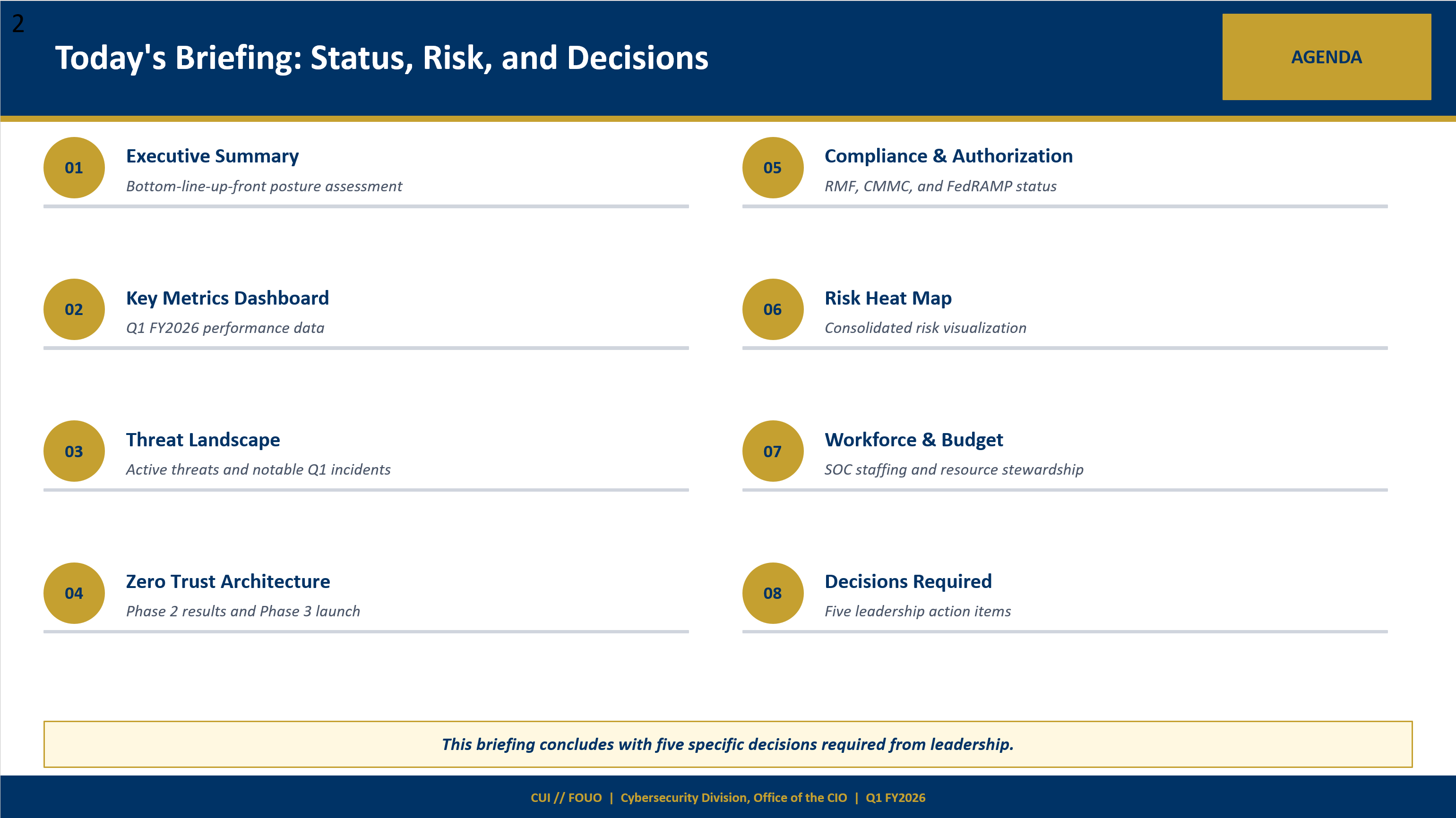Select the yellow leadership decisions callout box
Image resolution: width=1456 pixels, height=818 pixels.
tap(728, 744)
